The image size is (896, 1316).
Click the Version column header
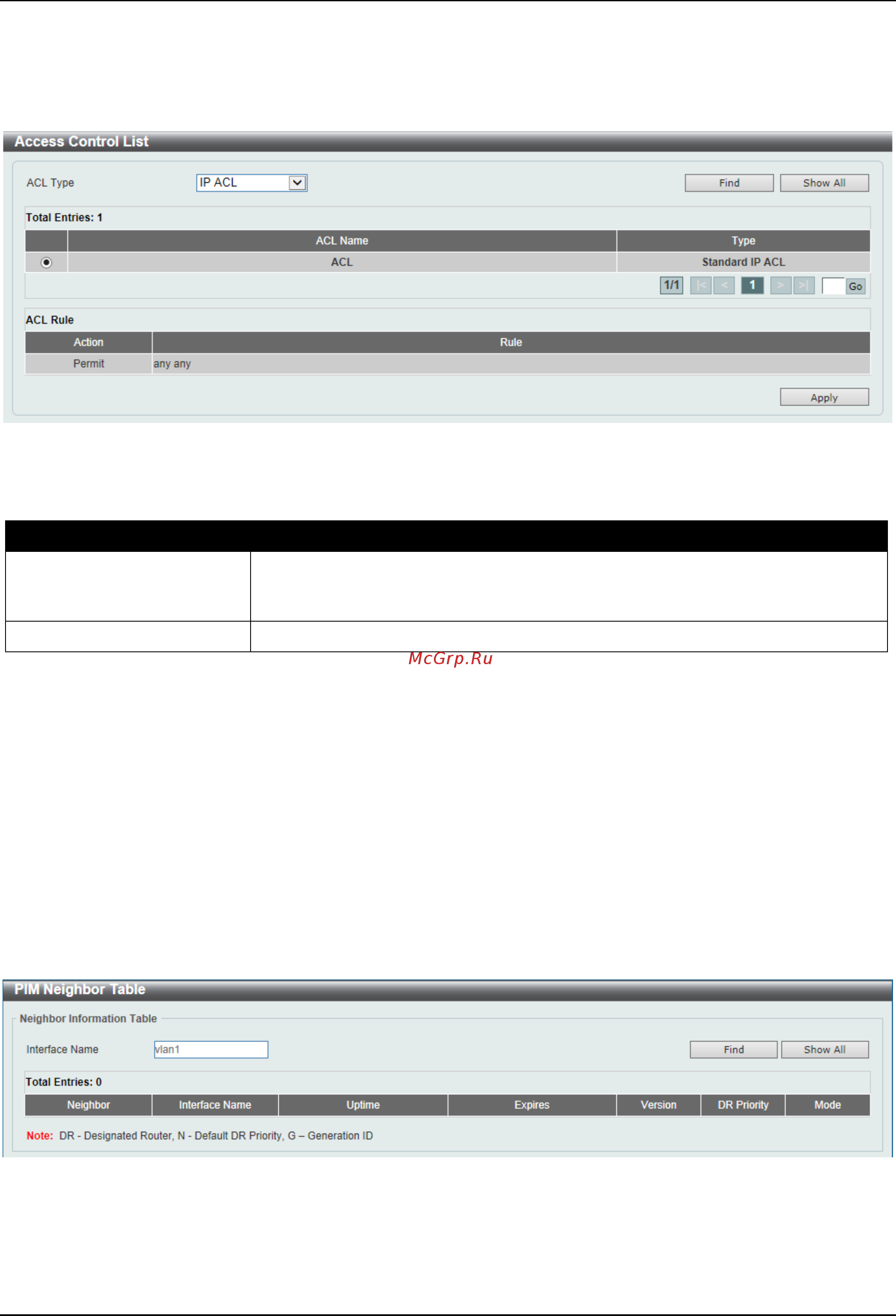[658, 1105]
